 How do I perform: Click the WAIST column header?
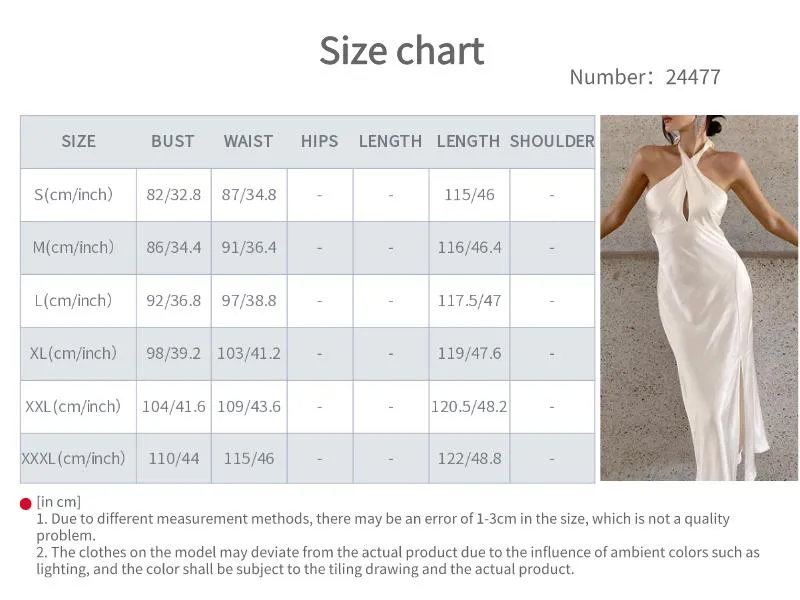coord(248,141)
